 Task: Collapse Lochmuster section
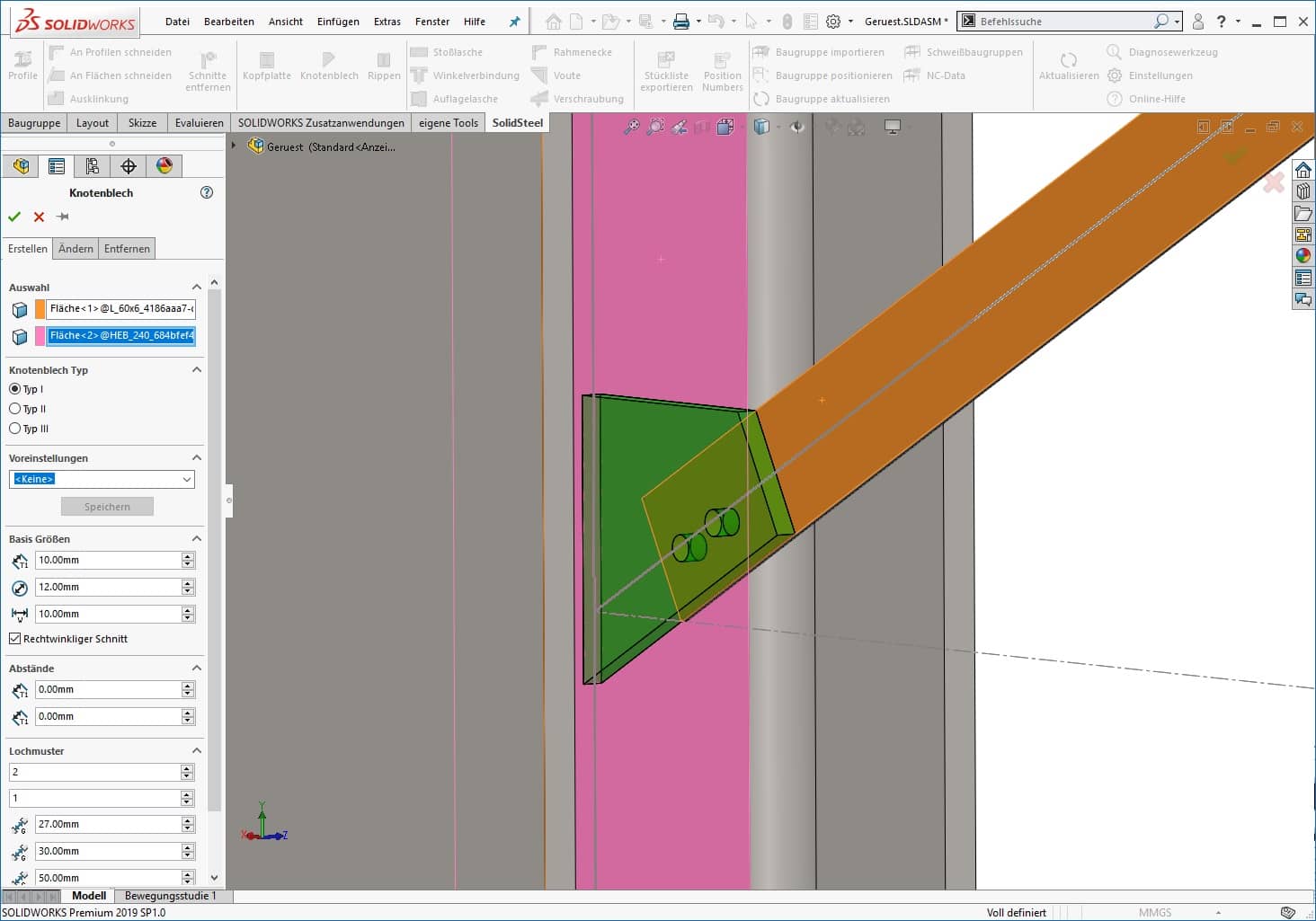pyautogui.click(x=197, y=751)
